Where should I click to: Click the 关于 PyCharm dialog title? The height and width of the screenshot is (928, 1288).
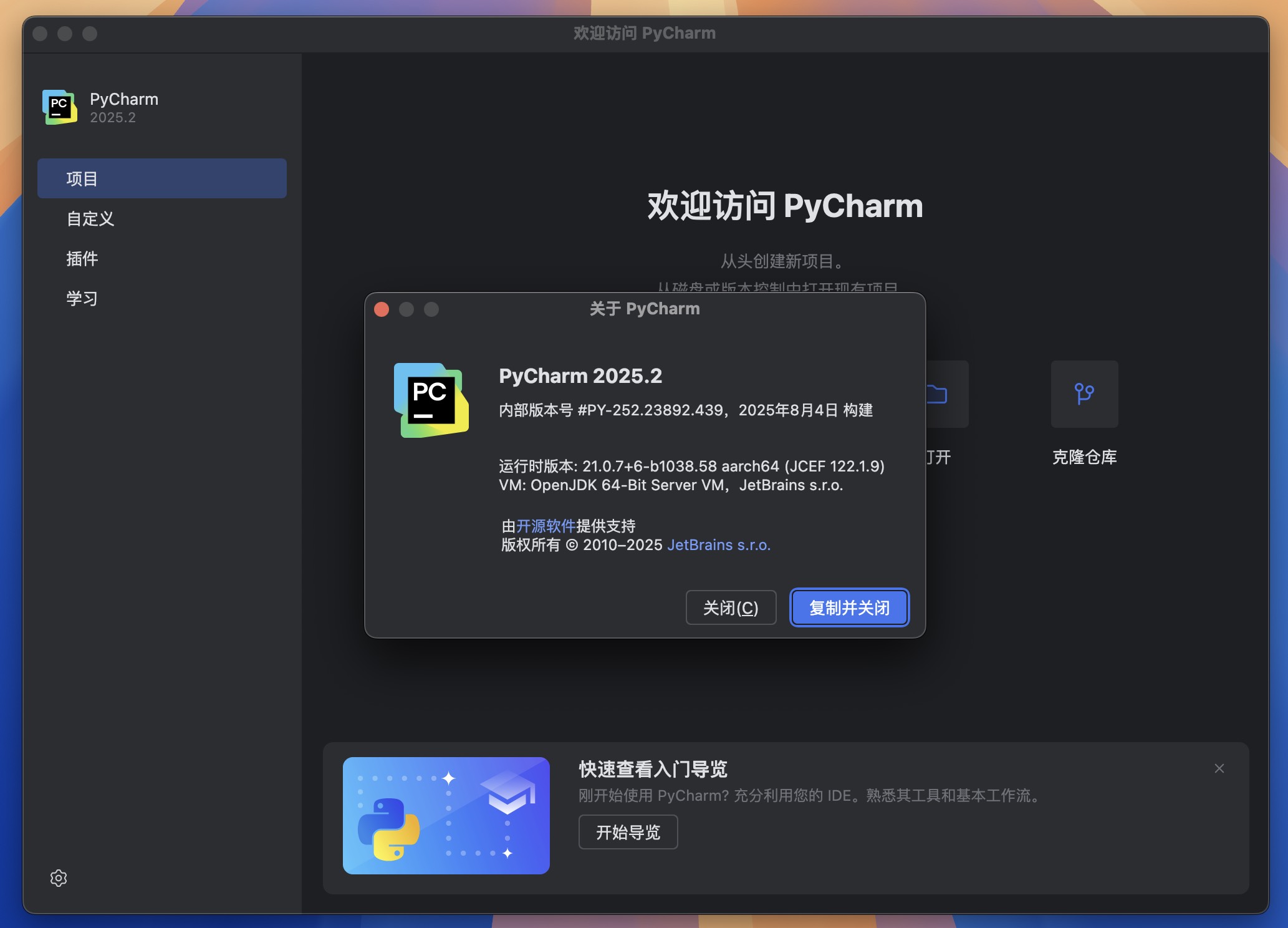645,309
